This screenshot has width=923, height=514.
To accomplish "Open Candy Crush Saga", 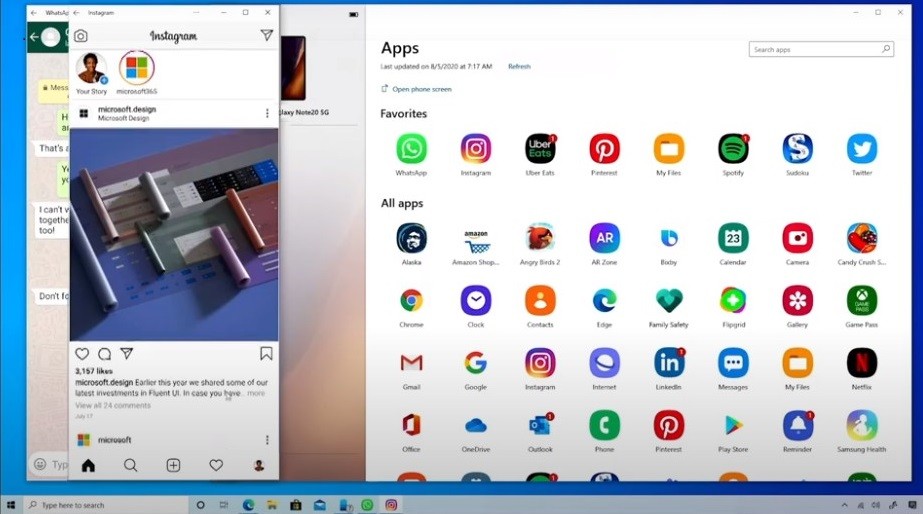I will pos(862,238).
